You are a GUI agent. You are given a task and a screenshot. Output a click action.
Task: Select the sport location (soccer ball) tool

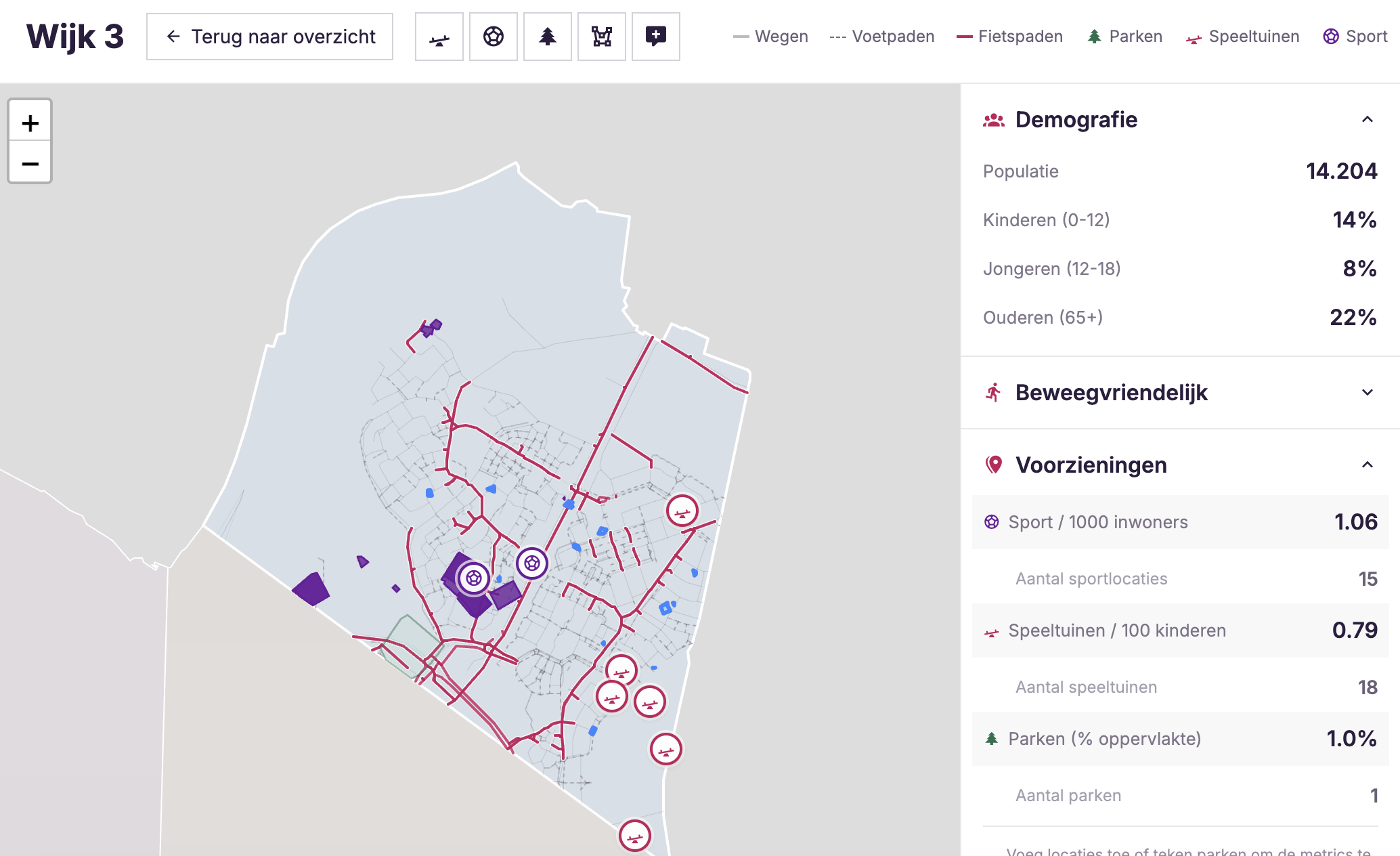click(493, 37)
